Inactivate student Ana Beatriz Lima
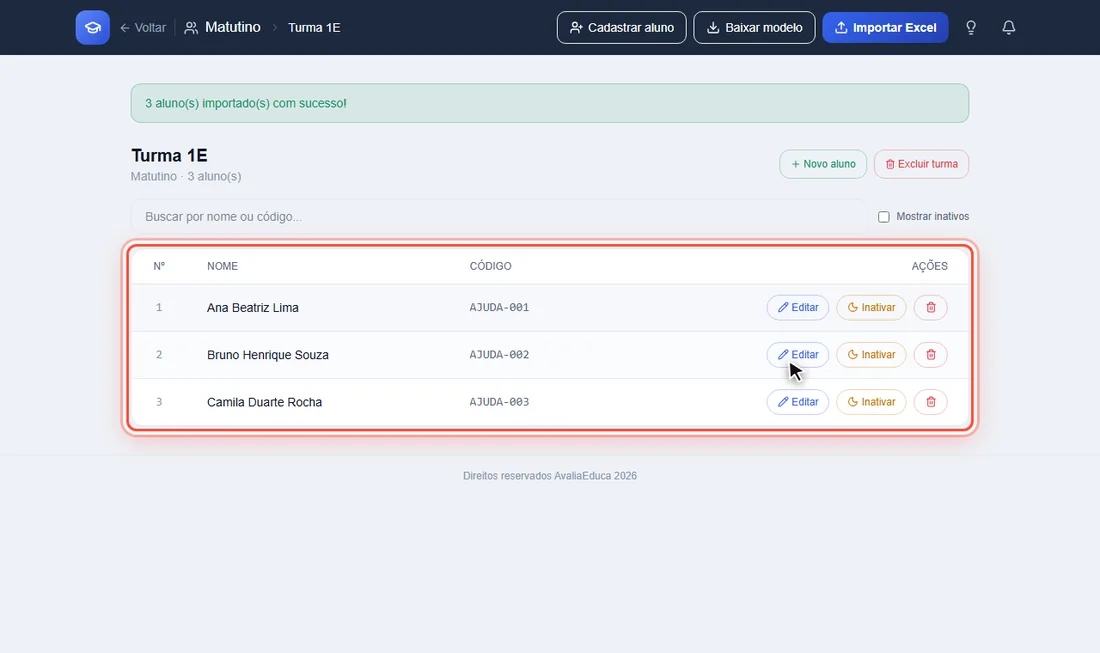 point(871,307)
